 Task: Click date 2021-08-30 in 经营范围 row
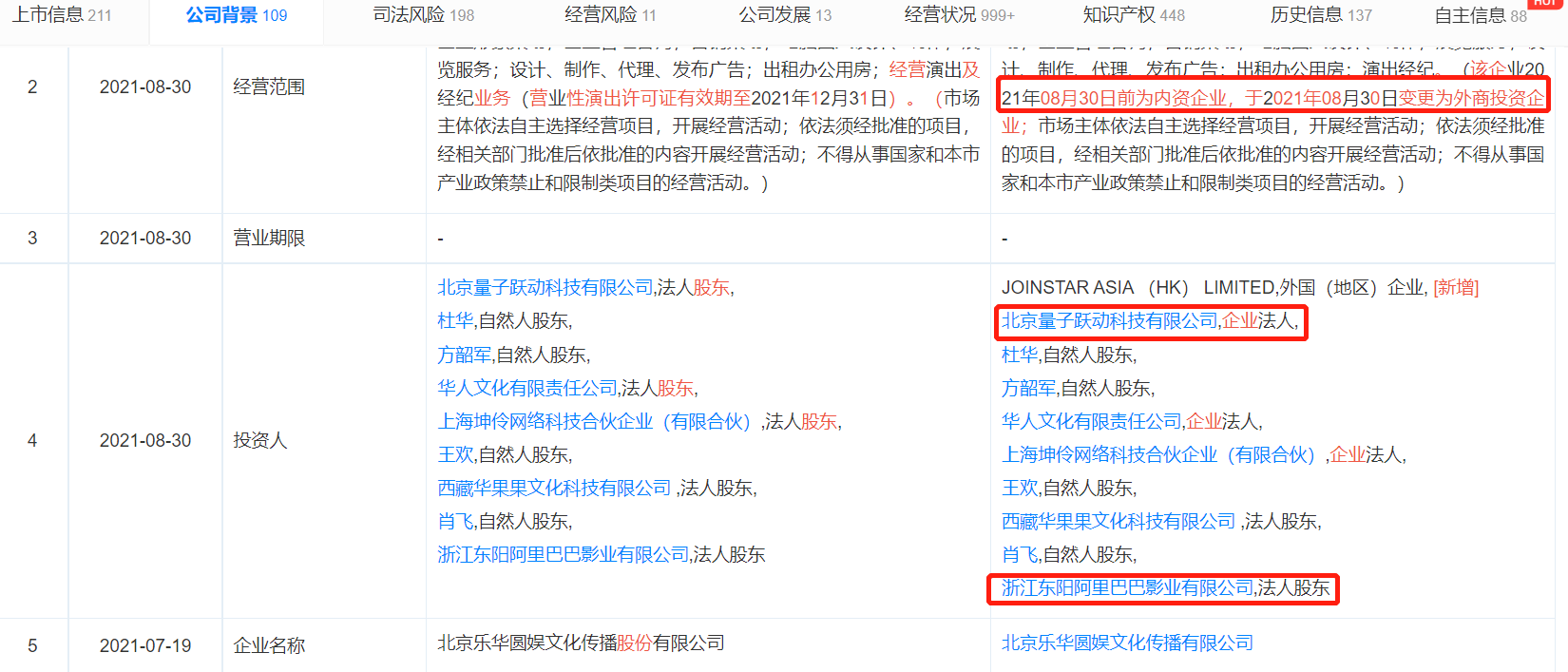[145, 87]
